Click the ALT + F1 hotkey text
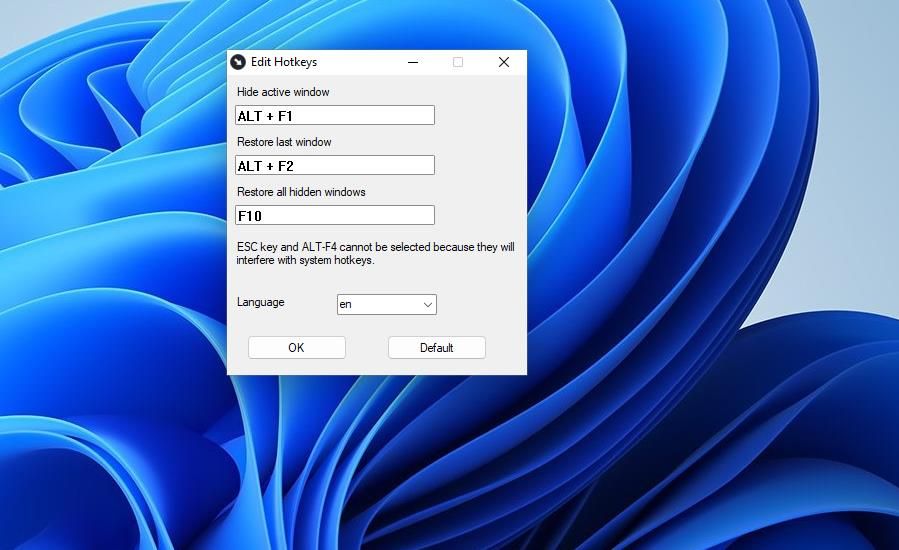899x550 pixels. (265, 116)
